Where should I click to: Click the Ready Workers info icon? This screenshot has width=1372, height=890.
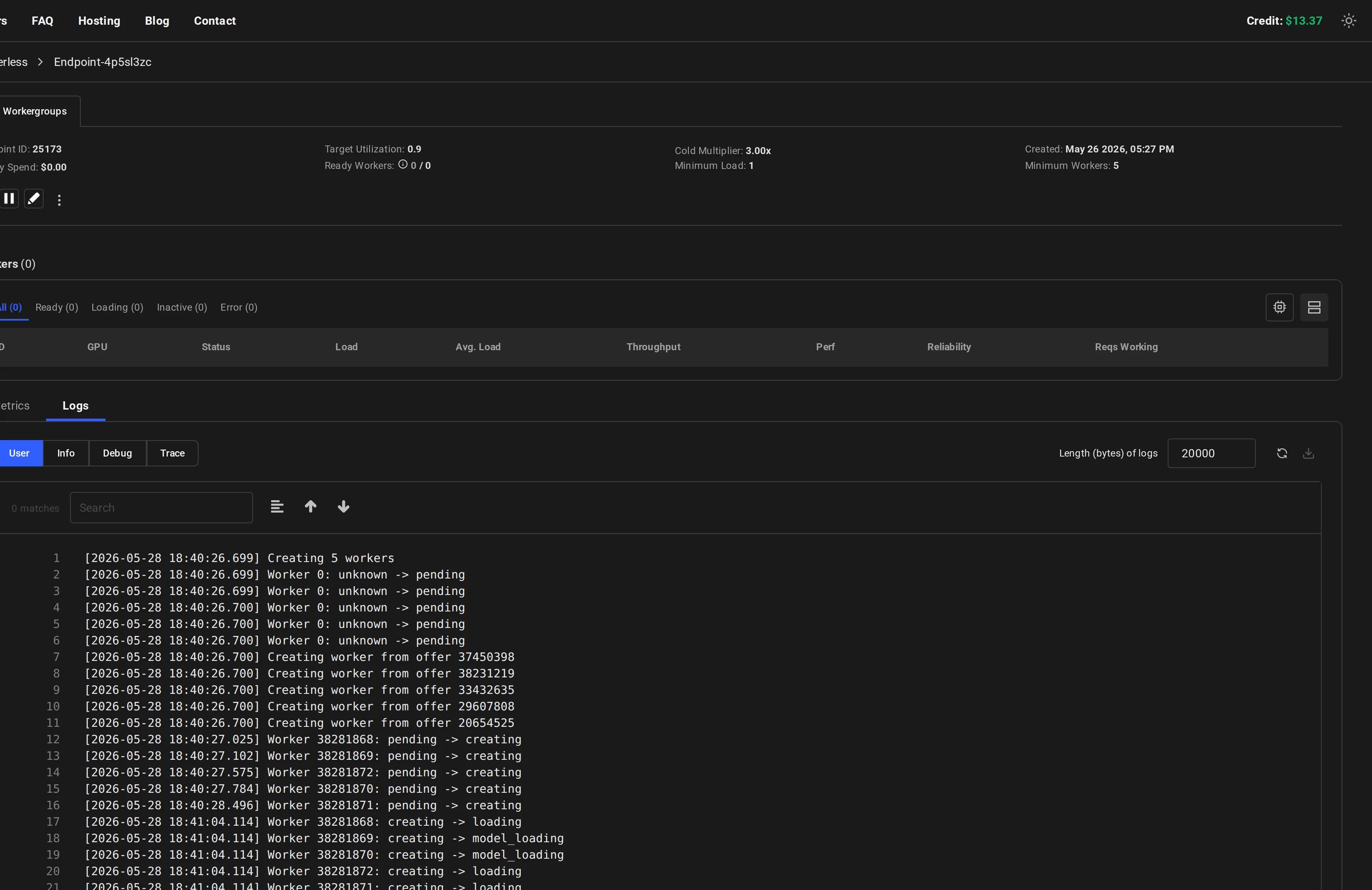pos(403,165)
